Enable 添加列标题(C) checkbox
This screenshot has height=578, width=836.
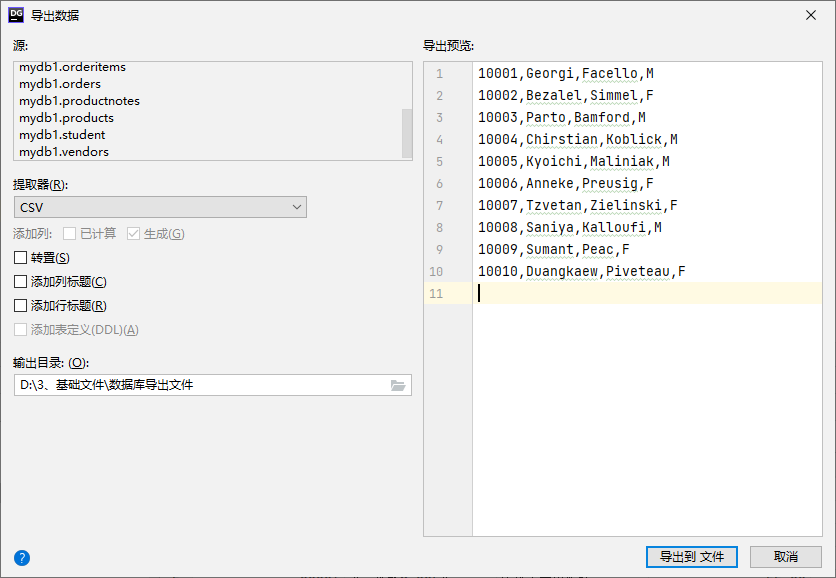coord(20,282)
